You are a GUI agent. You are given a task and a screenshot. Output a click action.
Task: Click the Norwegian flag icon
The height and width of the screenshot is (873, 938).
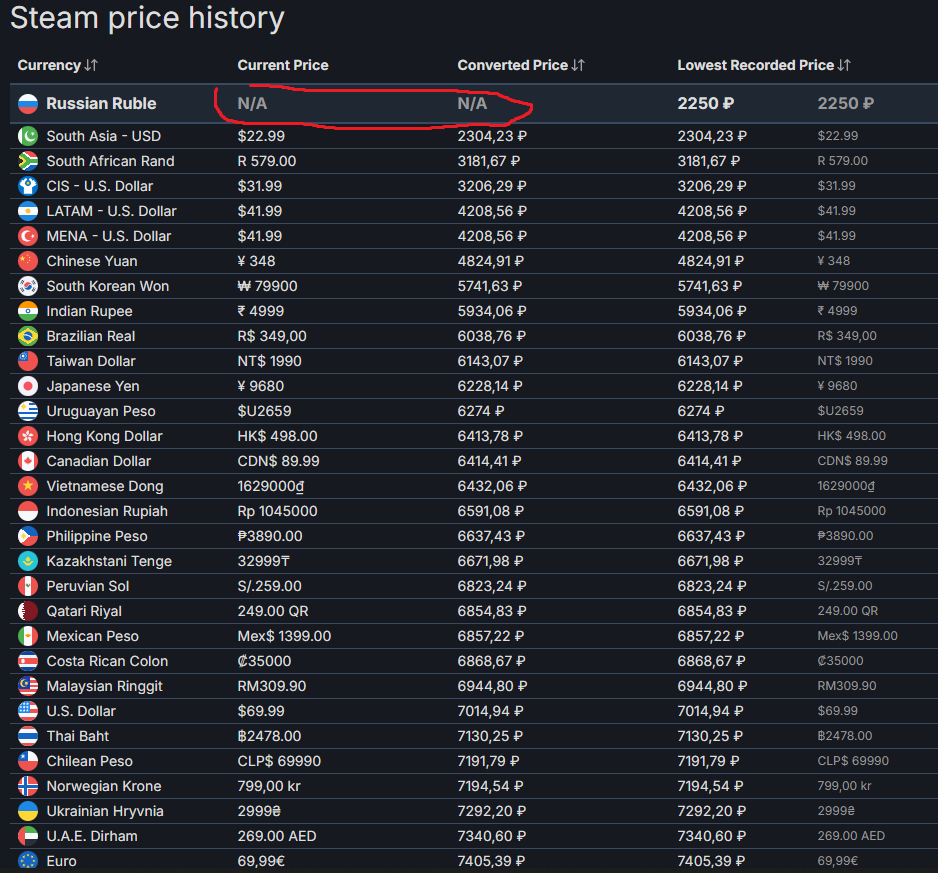28,786
